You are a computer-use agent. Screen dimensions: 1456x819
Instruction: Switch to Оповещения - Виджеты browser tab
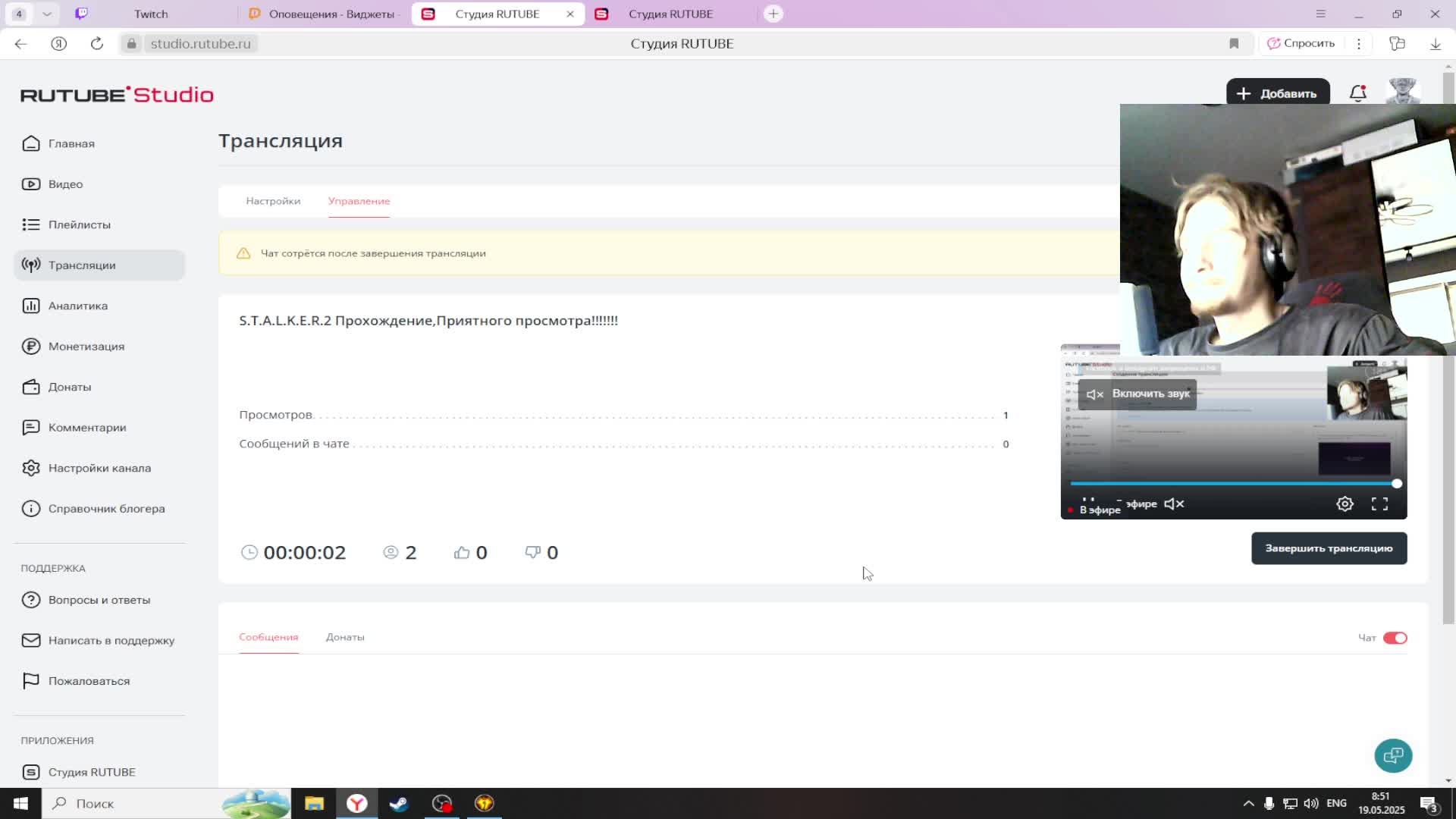click(x=326, y=14)
